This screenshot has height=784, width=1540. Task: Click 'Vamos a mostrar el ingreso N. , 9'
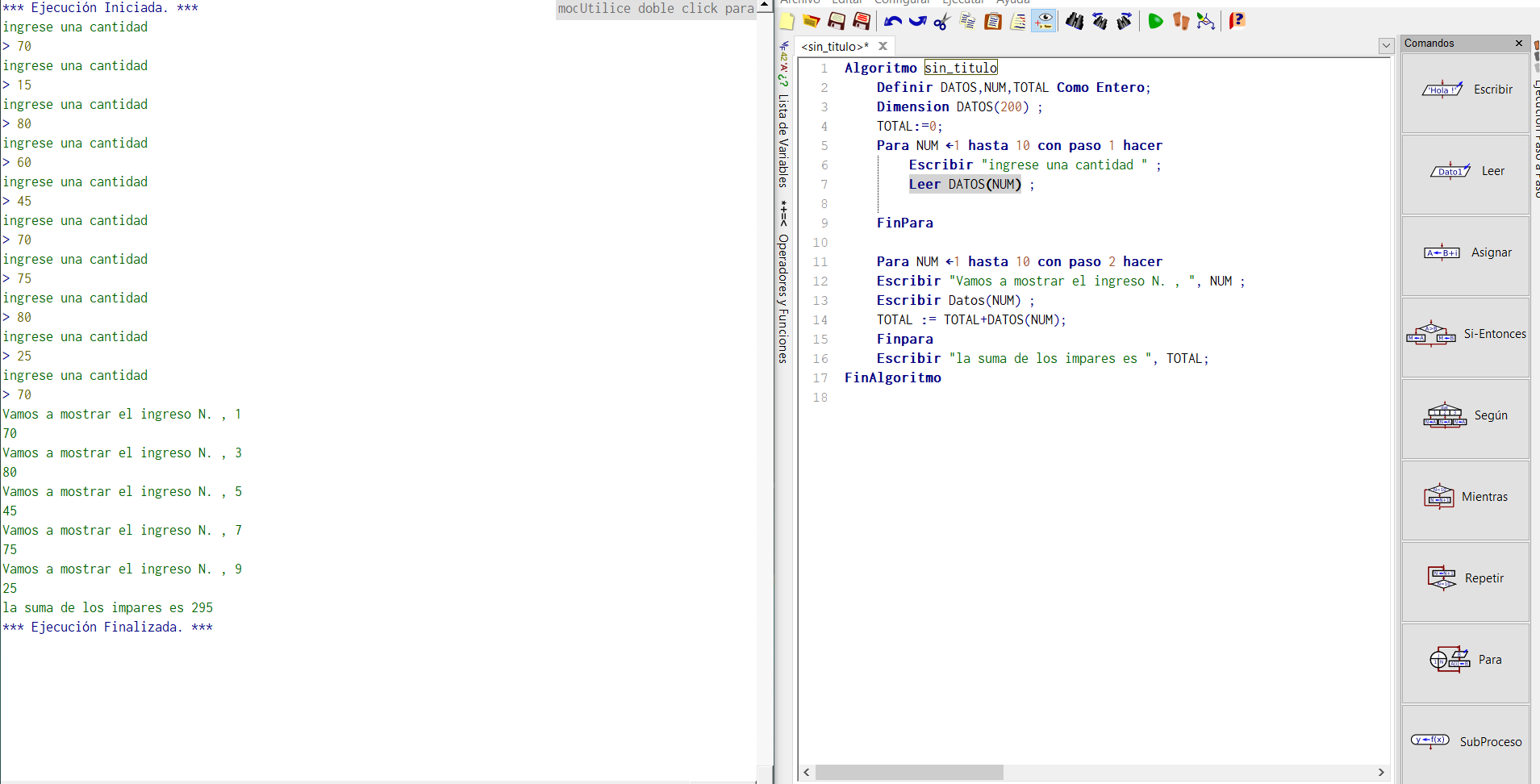(123, 569)
